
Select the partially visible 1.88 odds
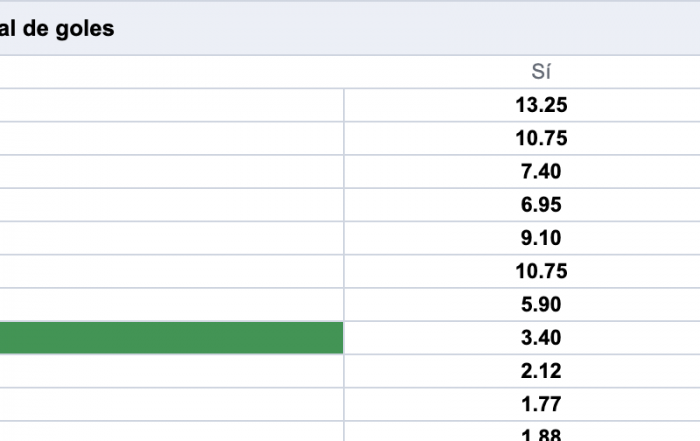(x=541, y=435)
